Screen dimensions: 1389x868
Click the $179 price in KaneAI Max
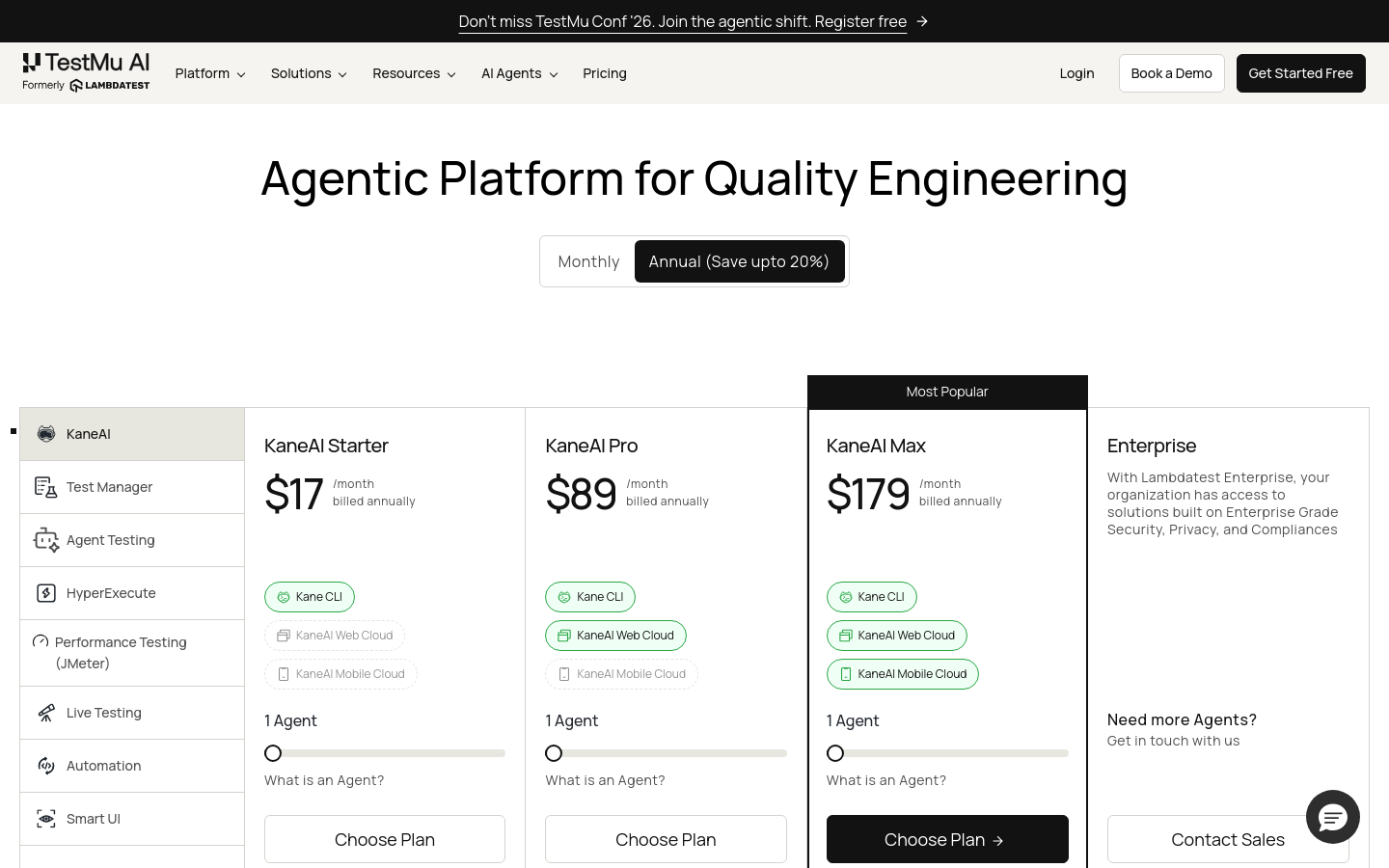868,494
